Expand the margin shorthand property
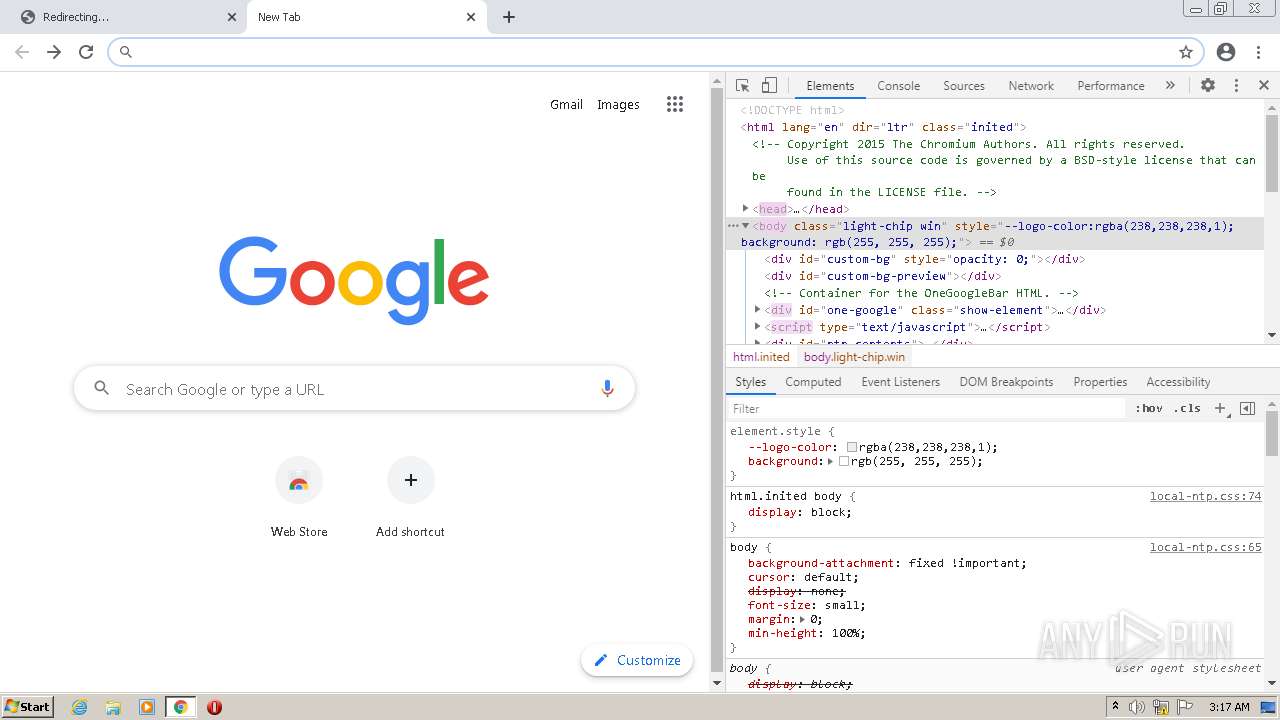Image resolution: width=1280 pixels, height=720 pixels. [803, 619]
